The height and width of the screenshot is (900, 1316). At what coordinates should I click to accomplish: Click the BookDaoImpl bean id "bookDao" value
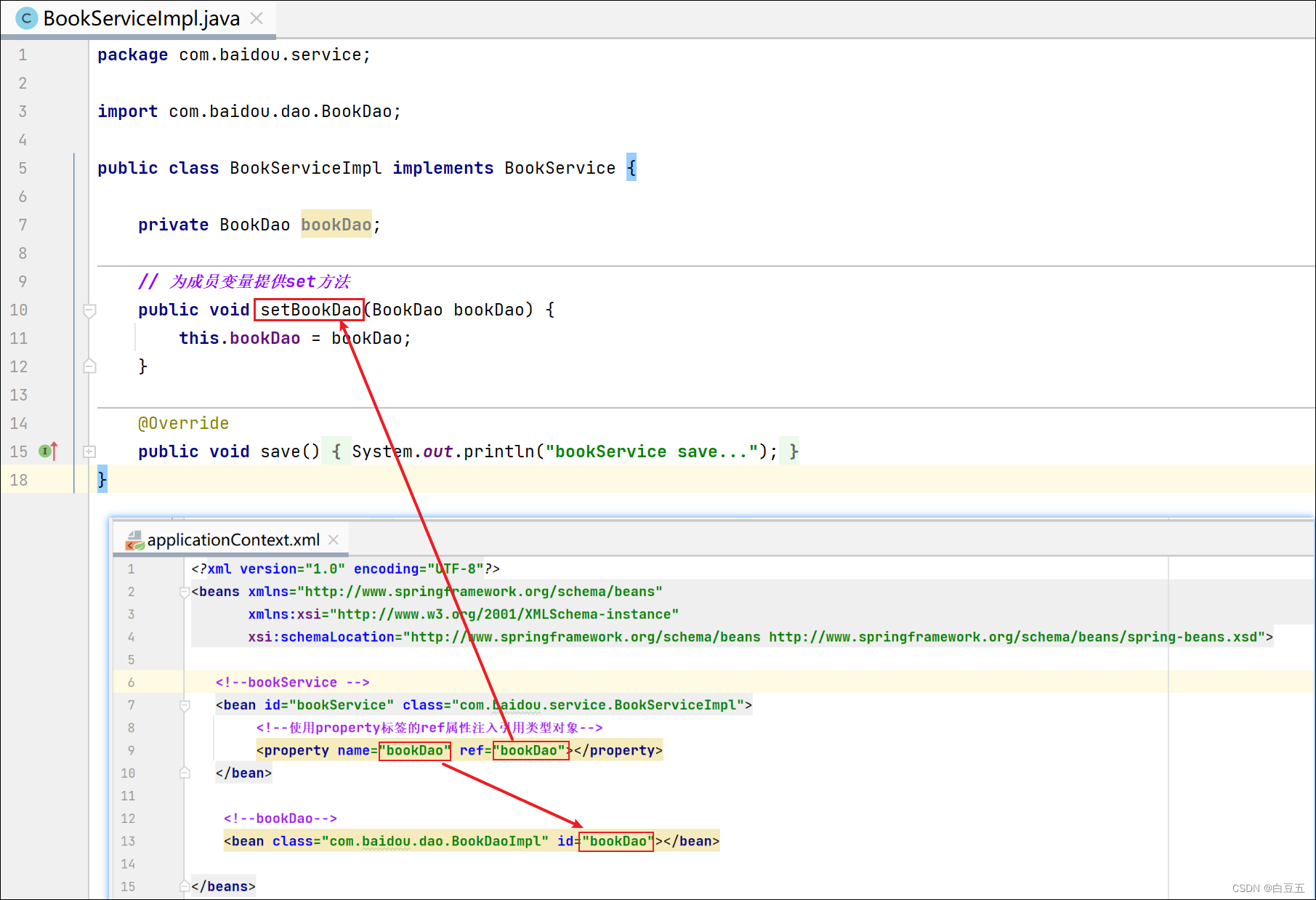click(616, 841)
